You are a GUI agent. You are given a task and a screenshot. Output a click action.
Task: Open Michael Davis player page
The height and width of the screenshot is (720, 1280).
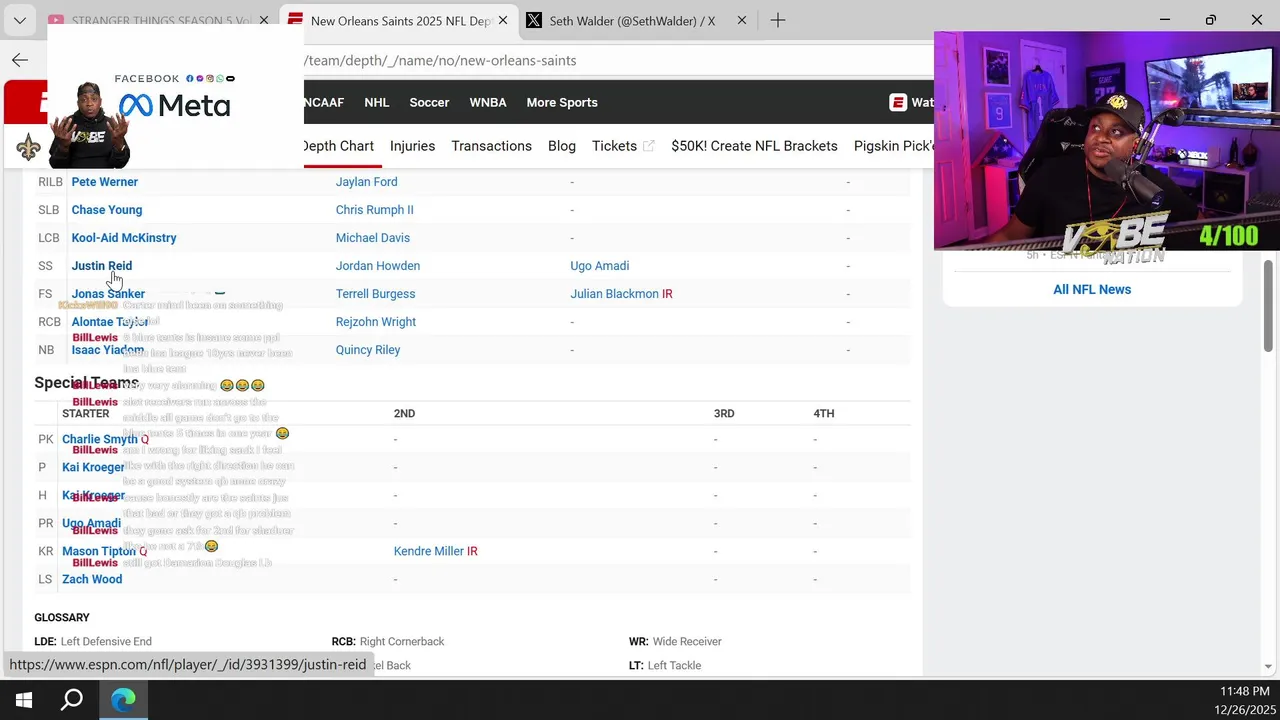coord(372,238)
